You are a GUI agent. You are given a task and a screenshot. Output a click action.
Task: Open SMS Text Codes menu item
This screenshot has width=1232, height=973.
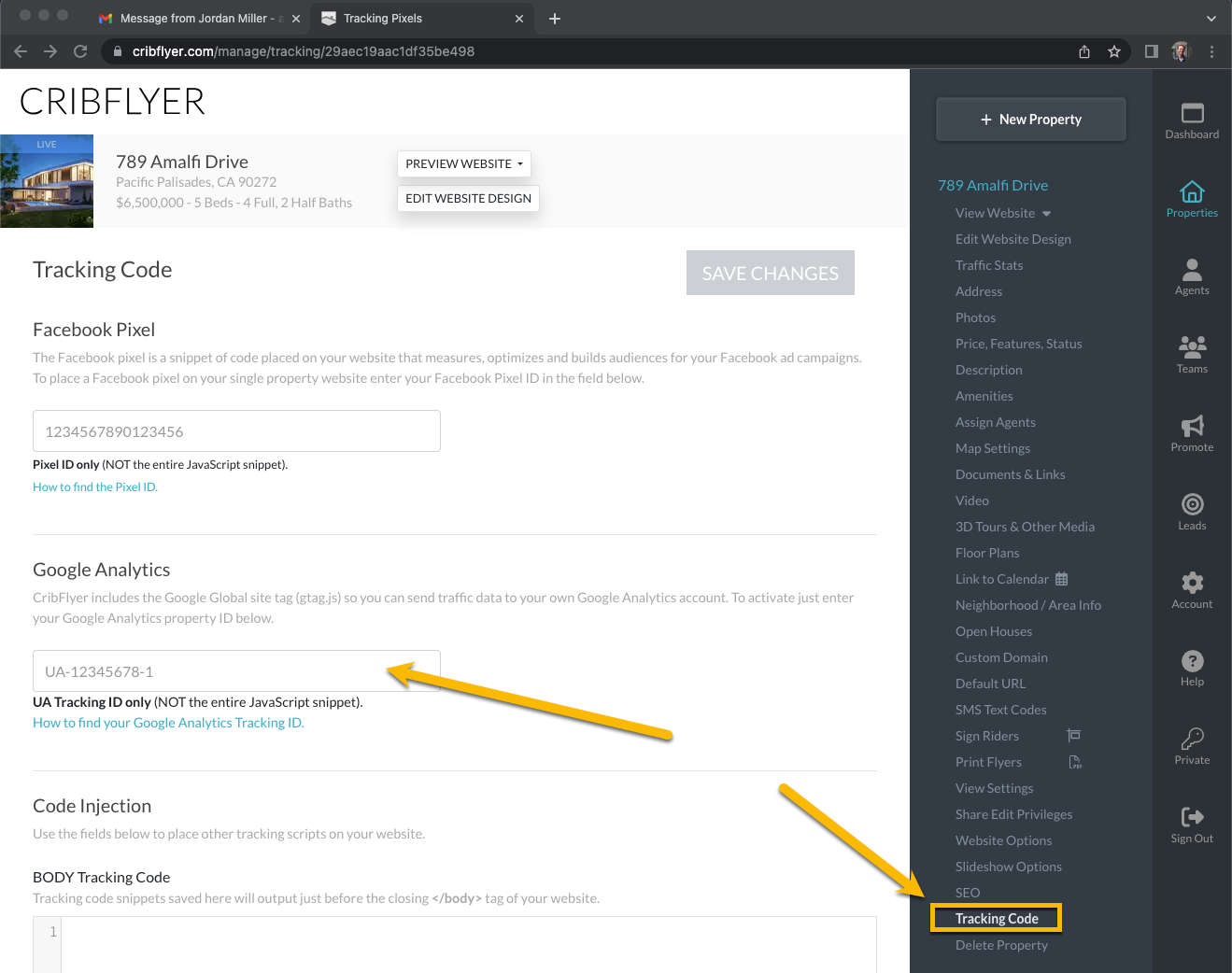point(1000,710)
